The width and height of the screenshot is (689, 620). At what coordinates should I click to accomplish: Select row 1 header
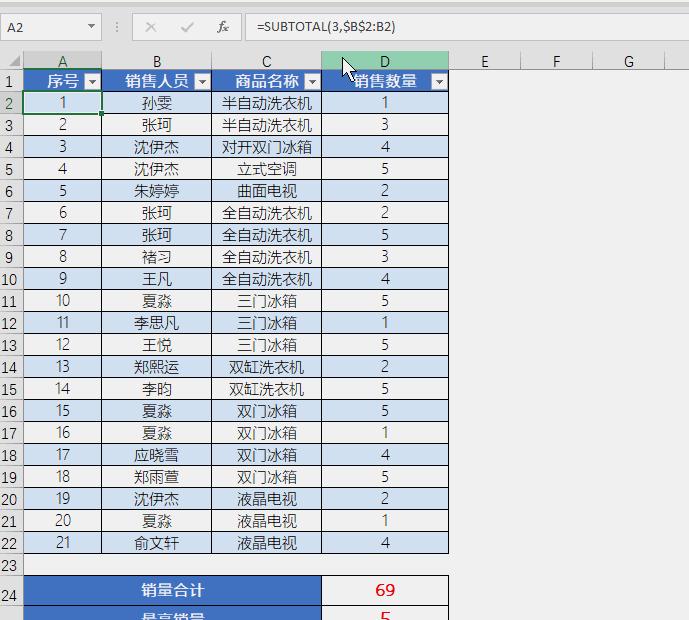10,81
